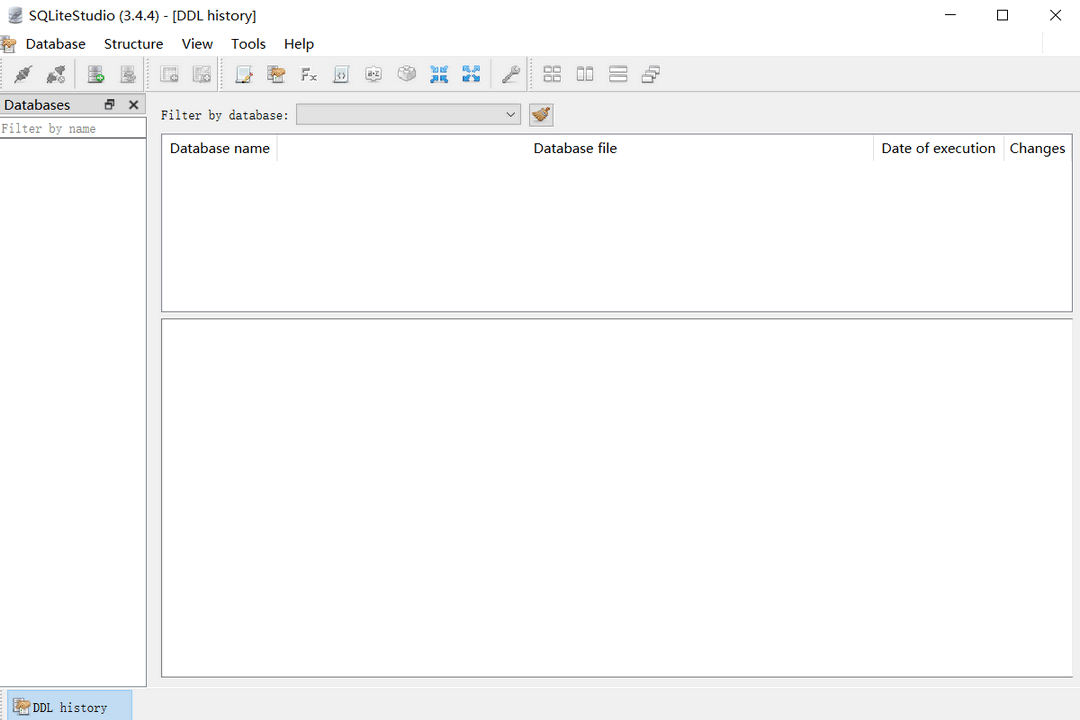Image resolution: width=1080 pixels, height=720 pixels.
Task: Open the SQL editor icon
Action: (x=244, y=74)
